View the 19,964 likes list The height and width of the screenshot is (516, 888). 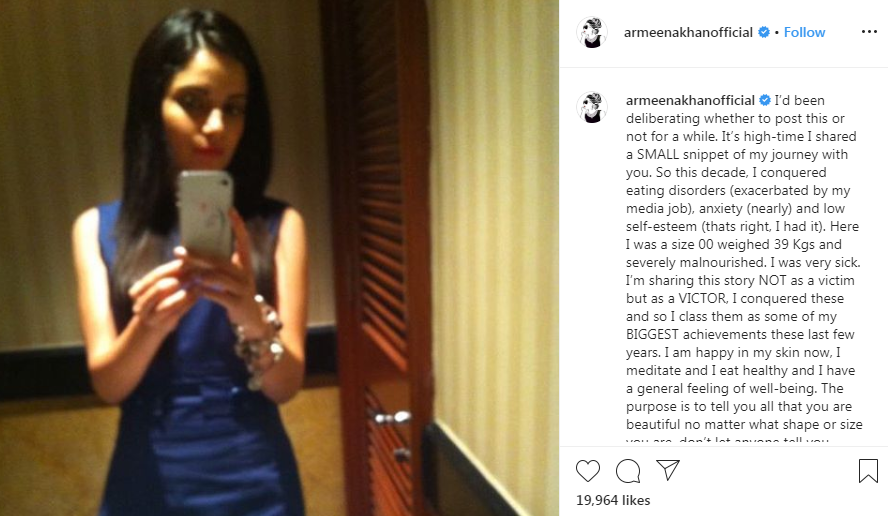tap(613, 500)
